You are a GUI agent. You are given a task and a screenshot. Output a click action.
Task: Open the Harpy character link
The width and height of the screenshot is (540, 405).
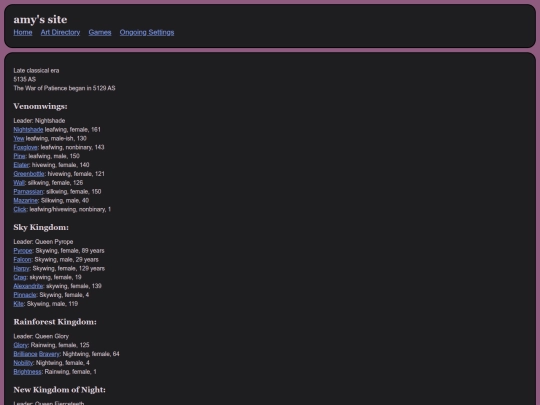(x=21, y=268)
